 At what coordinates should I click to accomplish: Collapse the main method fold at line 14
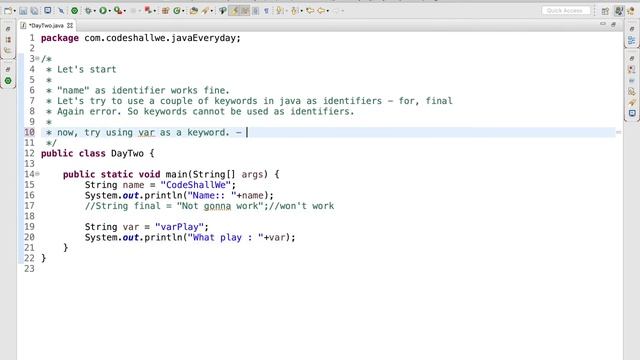tap(37, 174)
